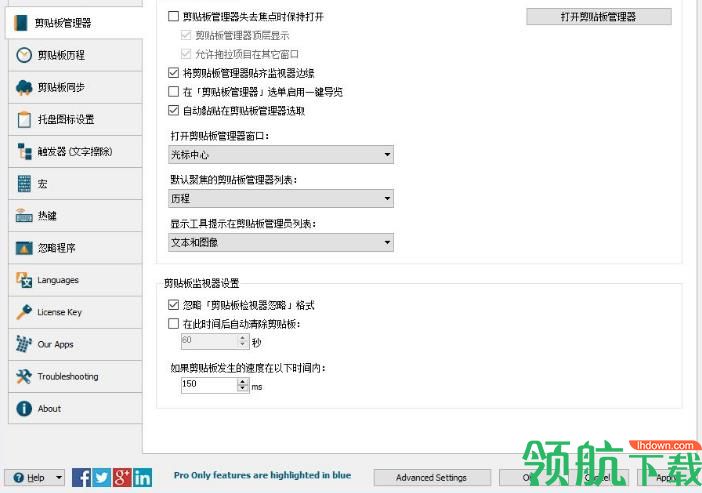Open the 忽略程序 section
Screen dimensions: 702x493
[75, 248]
